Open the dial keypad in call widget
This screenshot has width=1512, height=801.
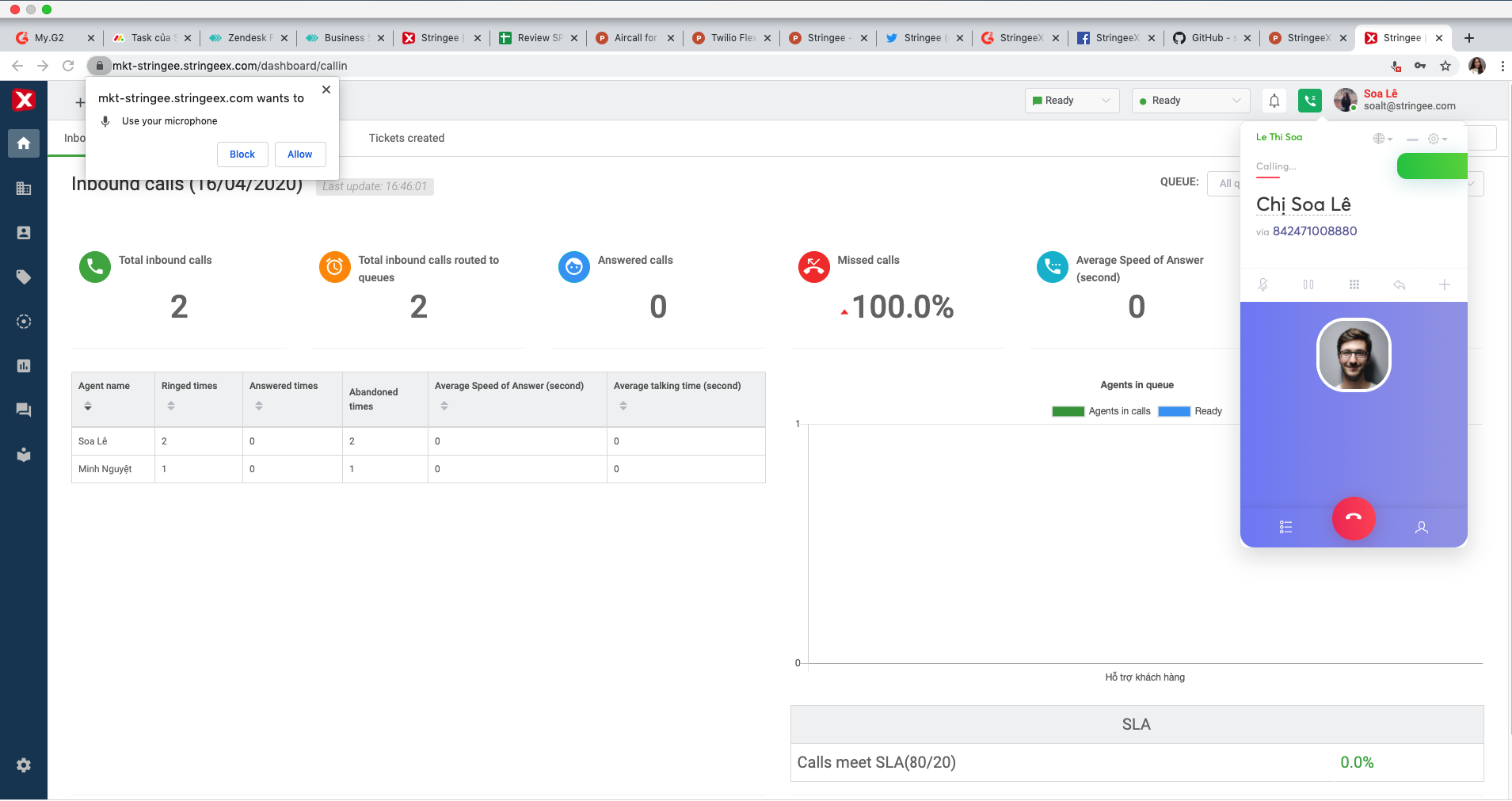pyautogui.click(x=1354, y=284)
